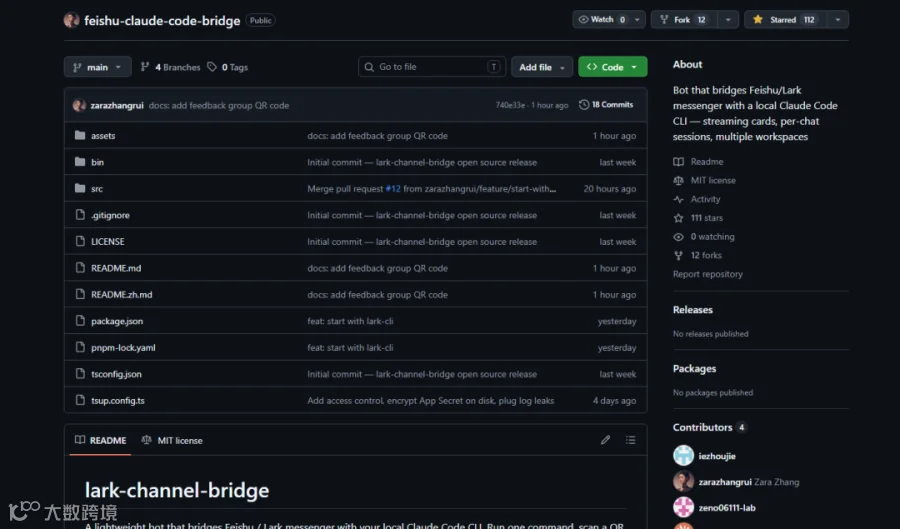Click the iezhoujie contributor name
Image resolution: width=900 pixels, height=529 pixels.
717,456
